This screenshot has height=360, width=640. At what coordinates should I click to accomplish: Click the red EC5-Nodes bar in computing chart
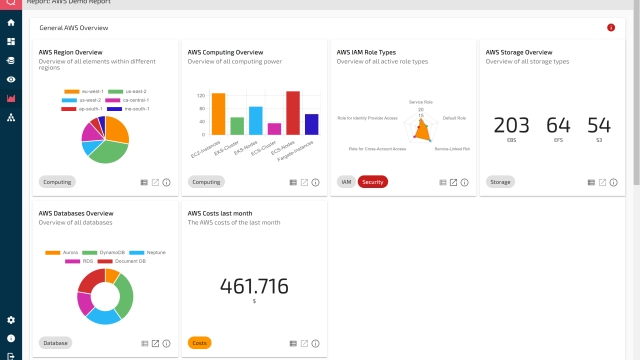click(x=293, y=113)
